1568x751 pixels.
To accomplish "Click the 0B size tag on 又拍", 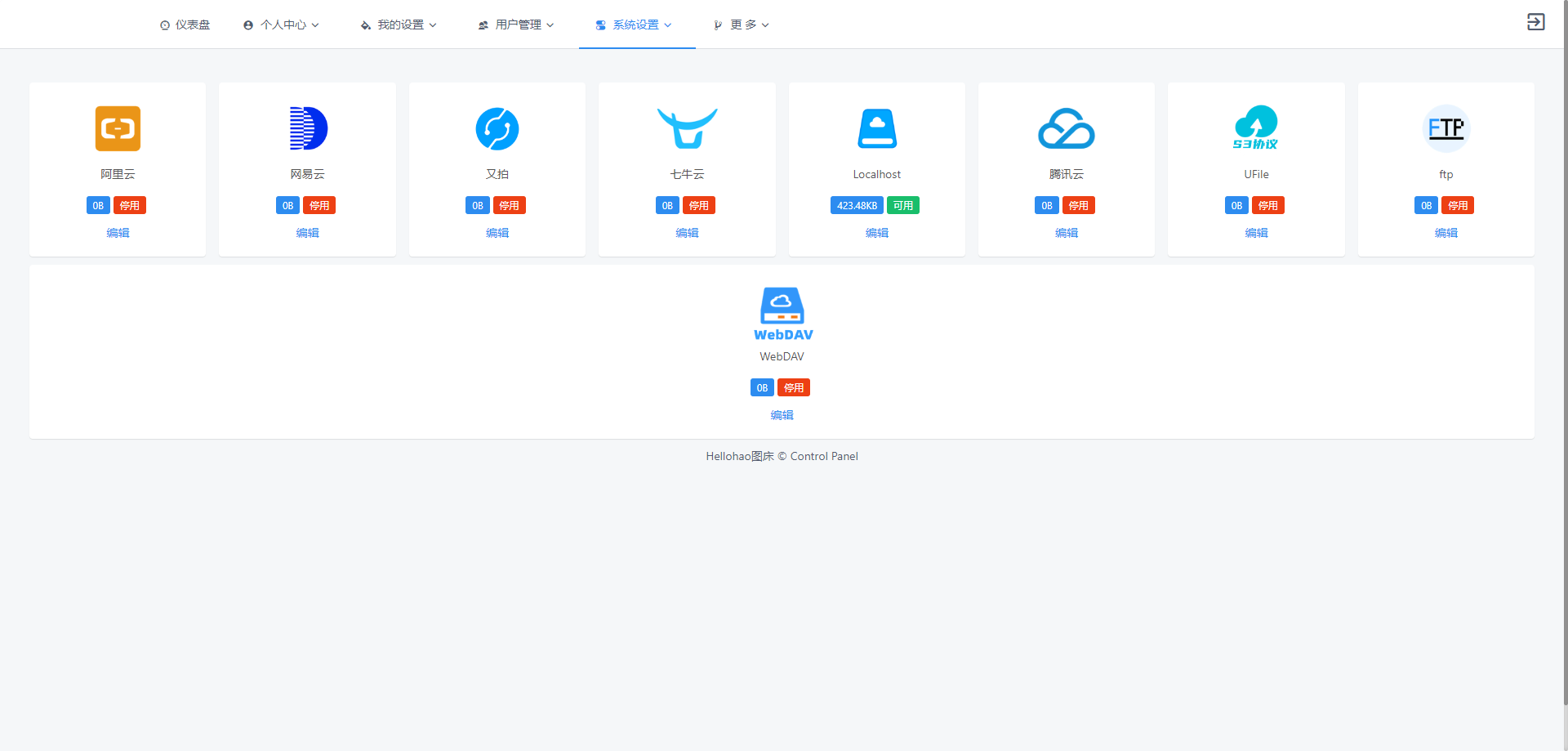I will pyautogui.click(x=478, y=205).
